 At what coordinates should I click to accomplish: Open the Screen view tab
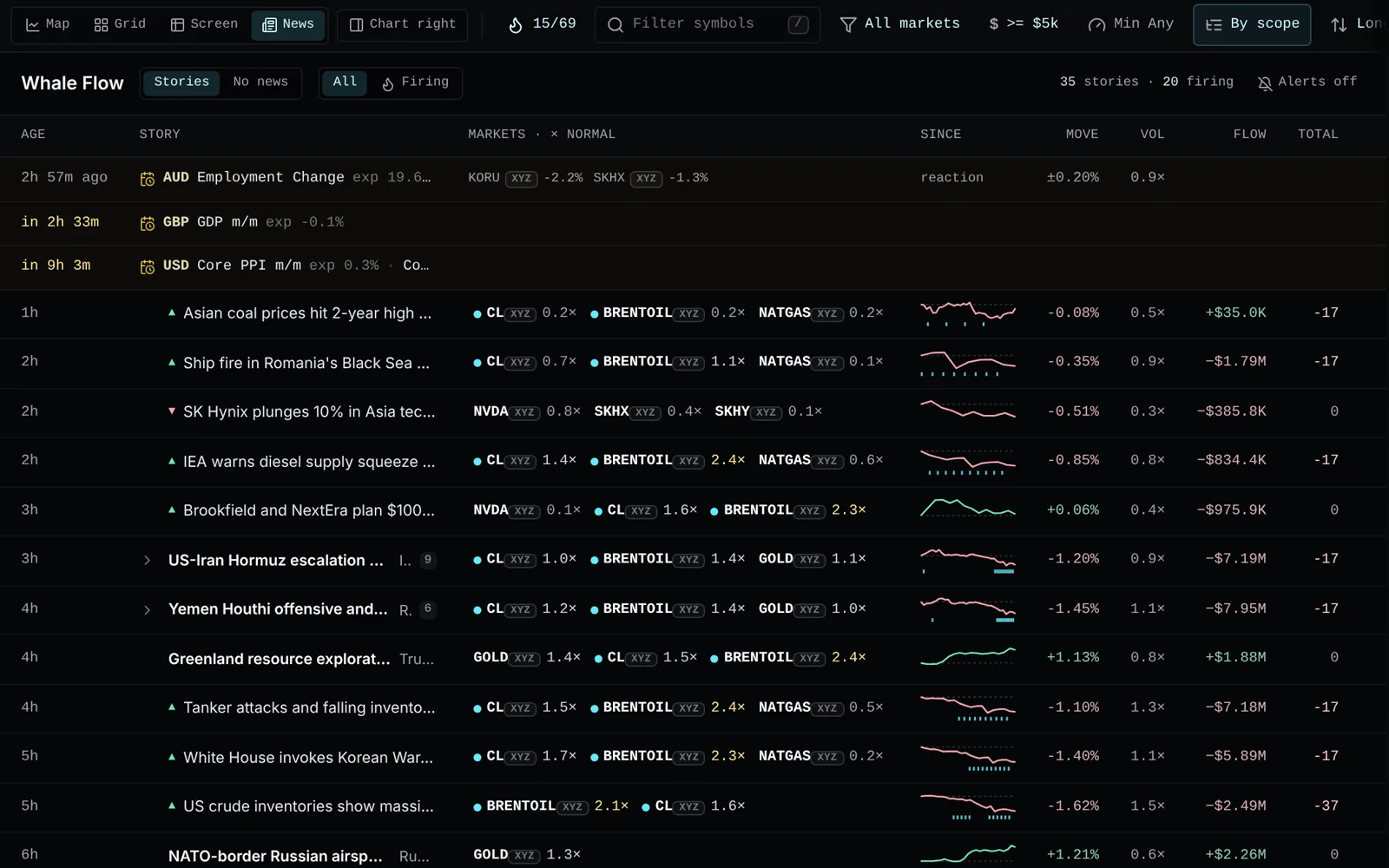pos(204,24)
